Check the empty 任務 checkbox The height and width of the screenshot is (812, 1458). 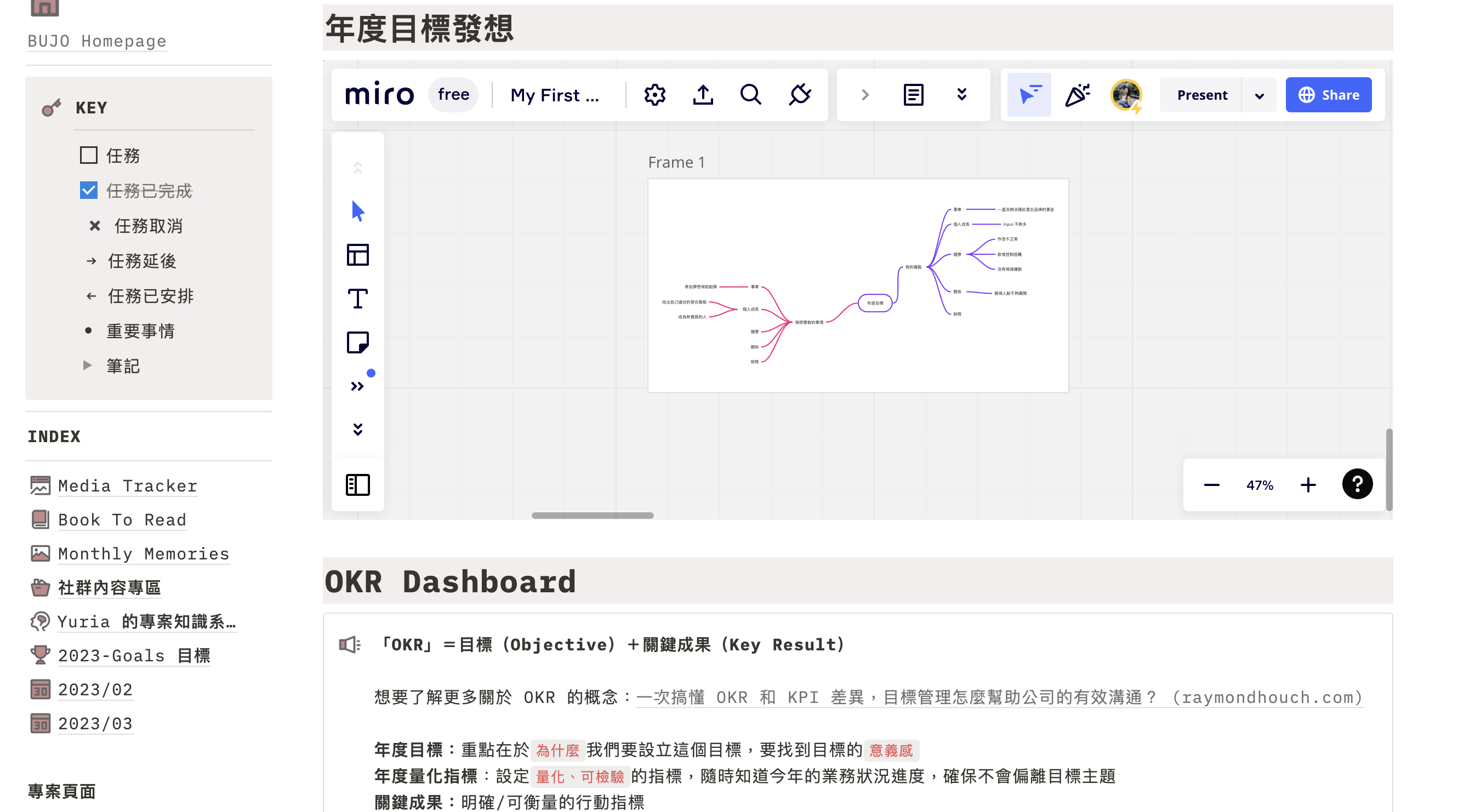coord(89,155)
